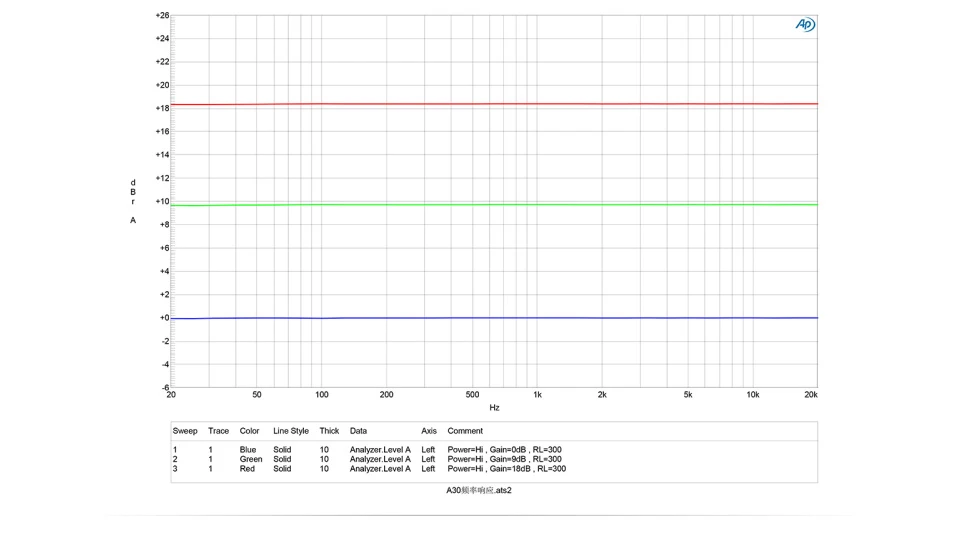Screen dimensions: 956x550
Task: Click the '1k' frequency tick label
Action: [537, 395]
